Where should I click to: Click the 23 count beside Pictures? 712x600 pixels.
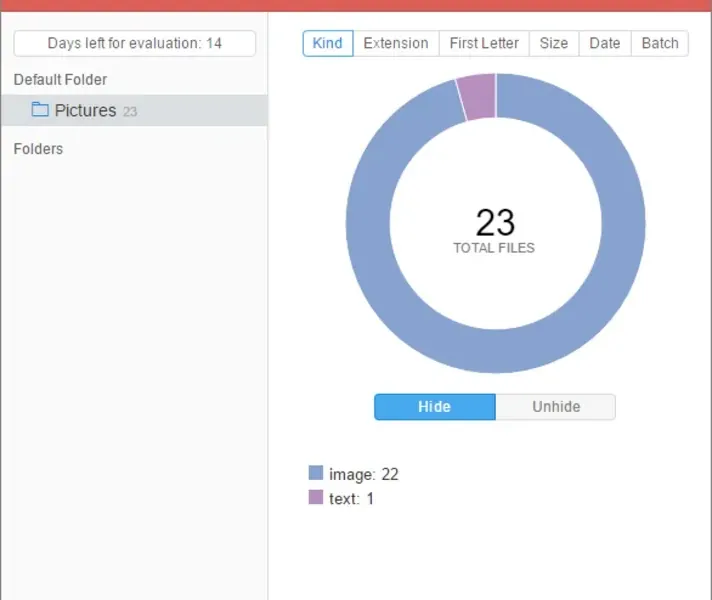[130, 112]
